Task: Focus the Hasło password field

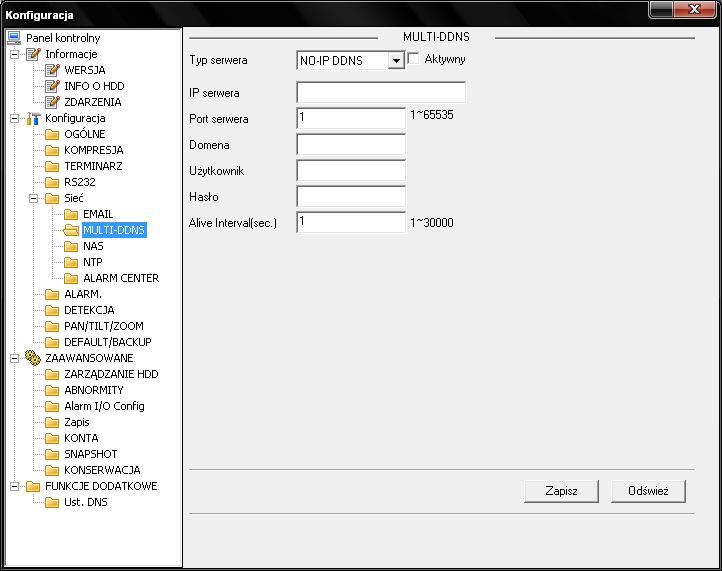Action: click(351, 197)
